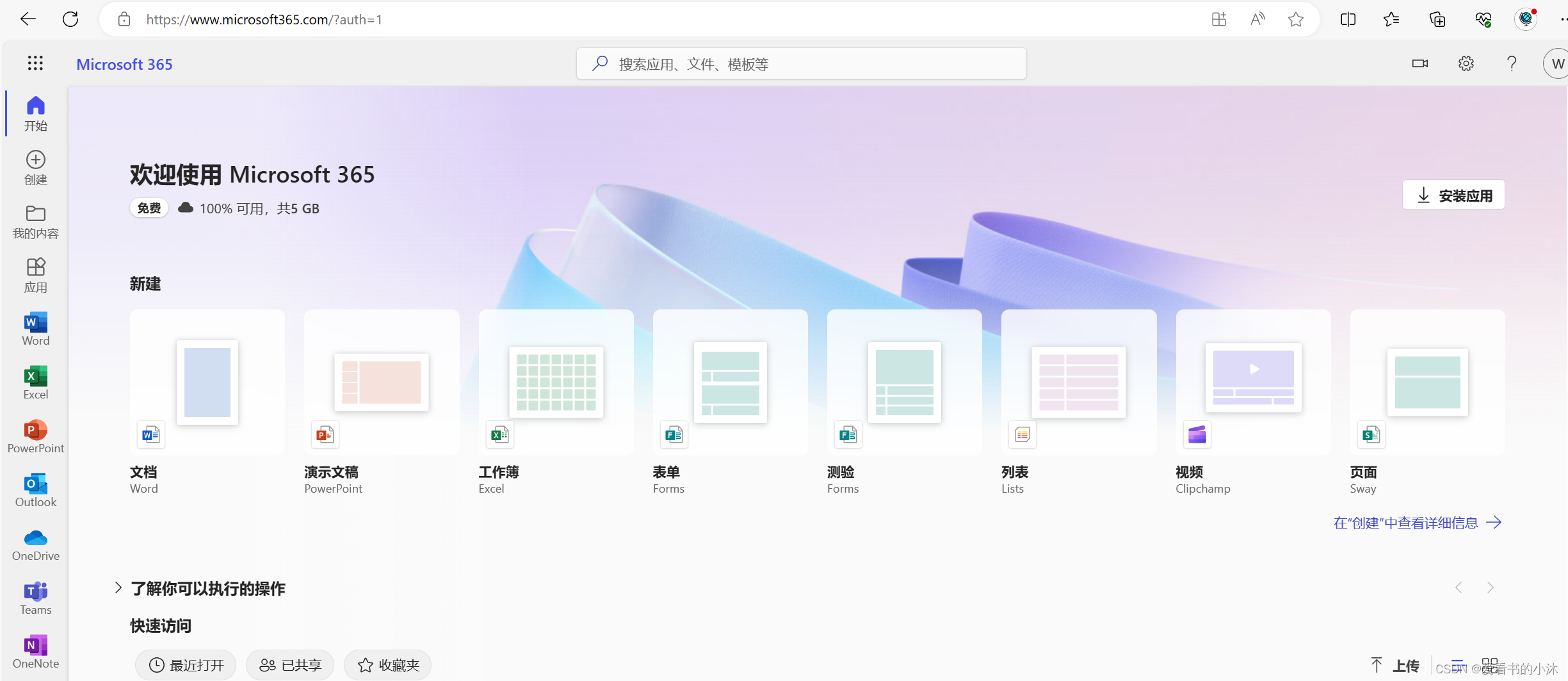Viewport: 1568px width, 681px height.
Task: Create a new 列表 Lists card
Action: (x=1079, y=402)
